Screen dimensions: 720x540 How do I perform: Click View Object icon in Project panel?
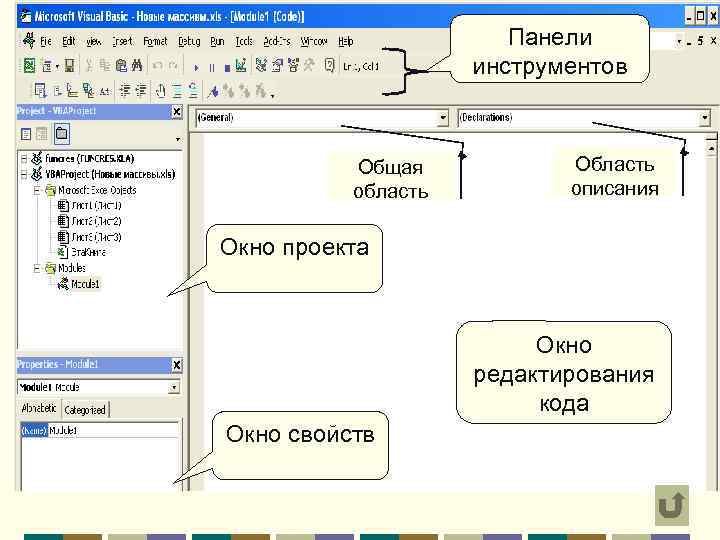pyautogui.click(x=42, y=134)
